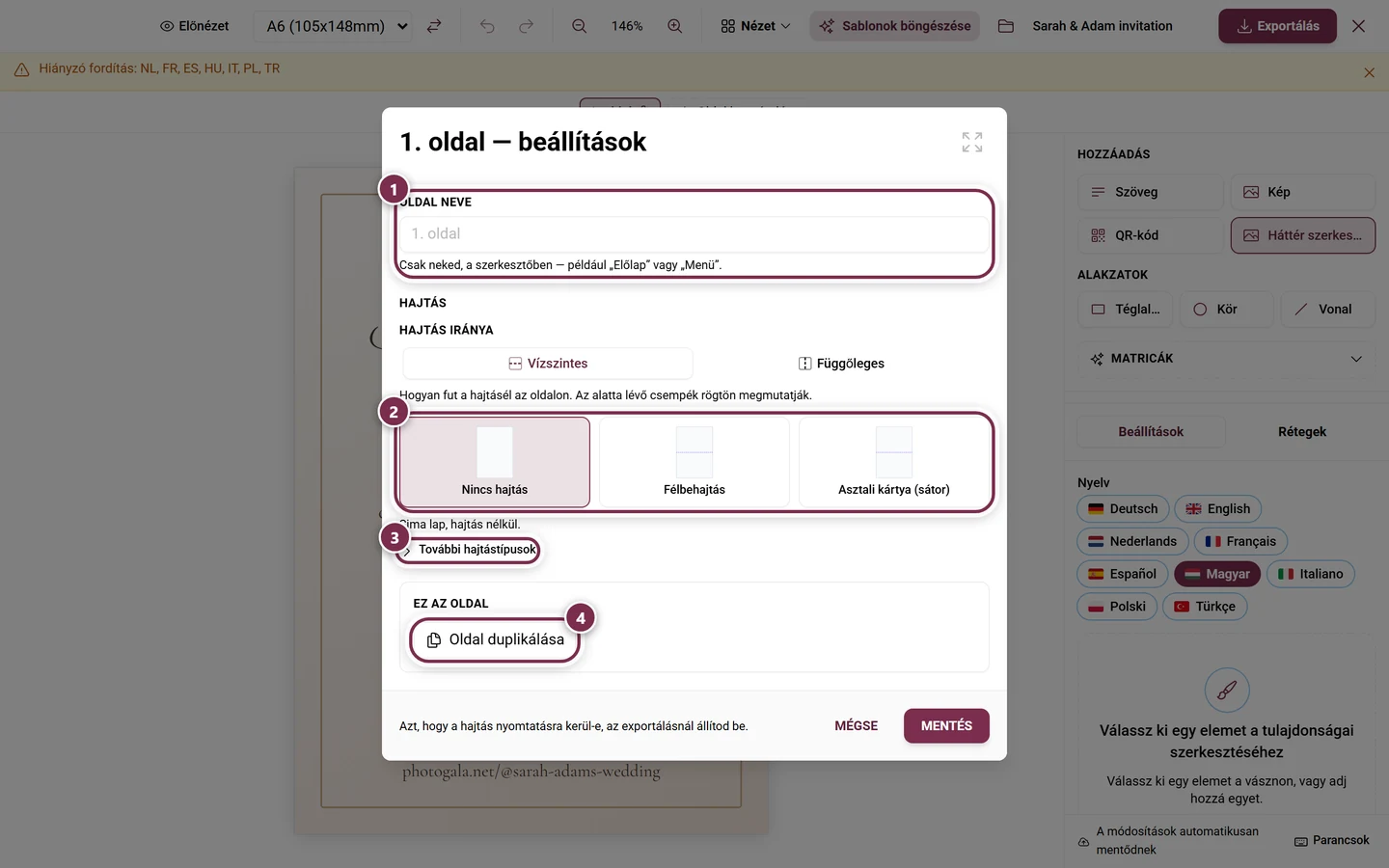Choose the Nincs hajtás fold tile
This screenshot has height=868, width=1389.
[x=495, y=462]
